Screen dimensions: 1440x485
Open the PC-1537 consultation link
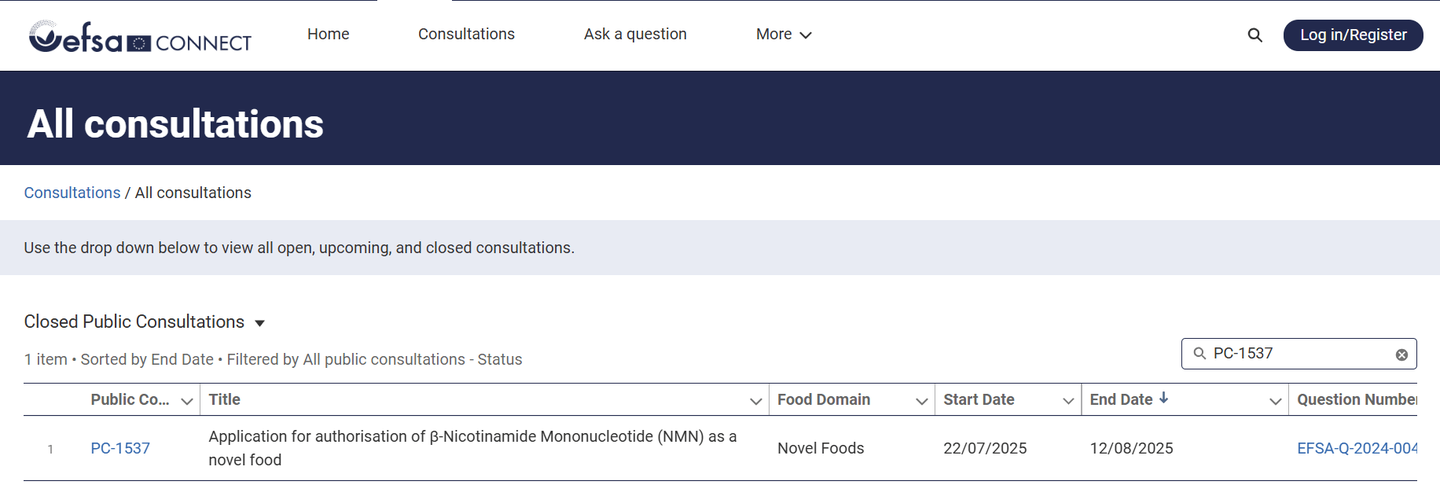tap(120, 448)
